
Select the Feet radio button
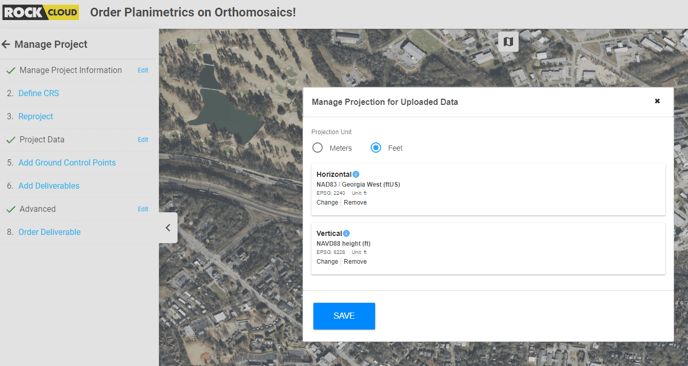376,148
